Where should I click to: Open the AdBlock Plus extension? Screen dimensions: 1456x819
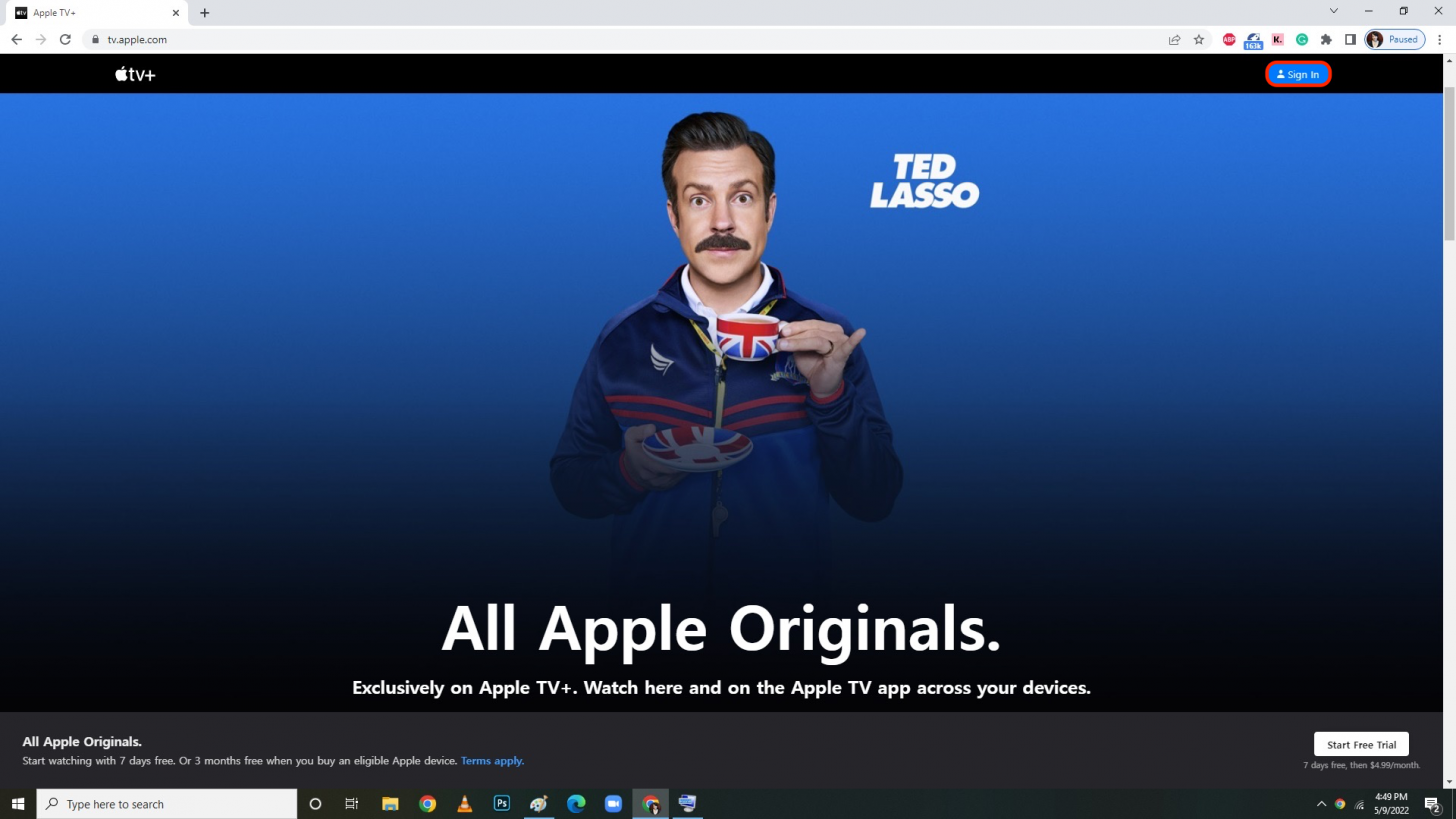point(1229,40)
